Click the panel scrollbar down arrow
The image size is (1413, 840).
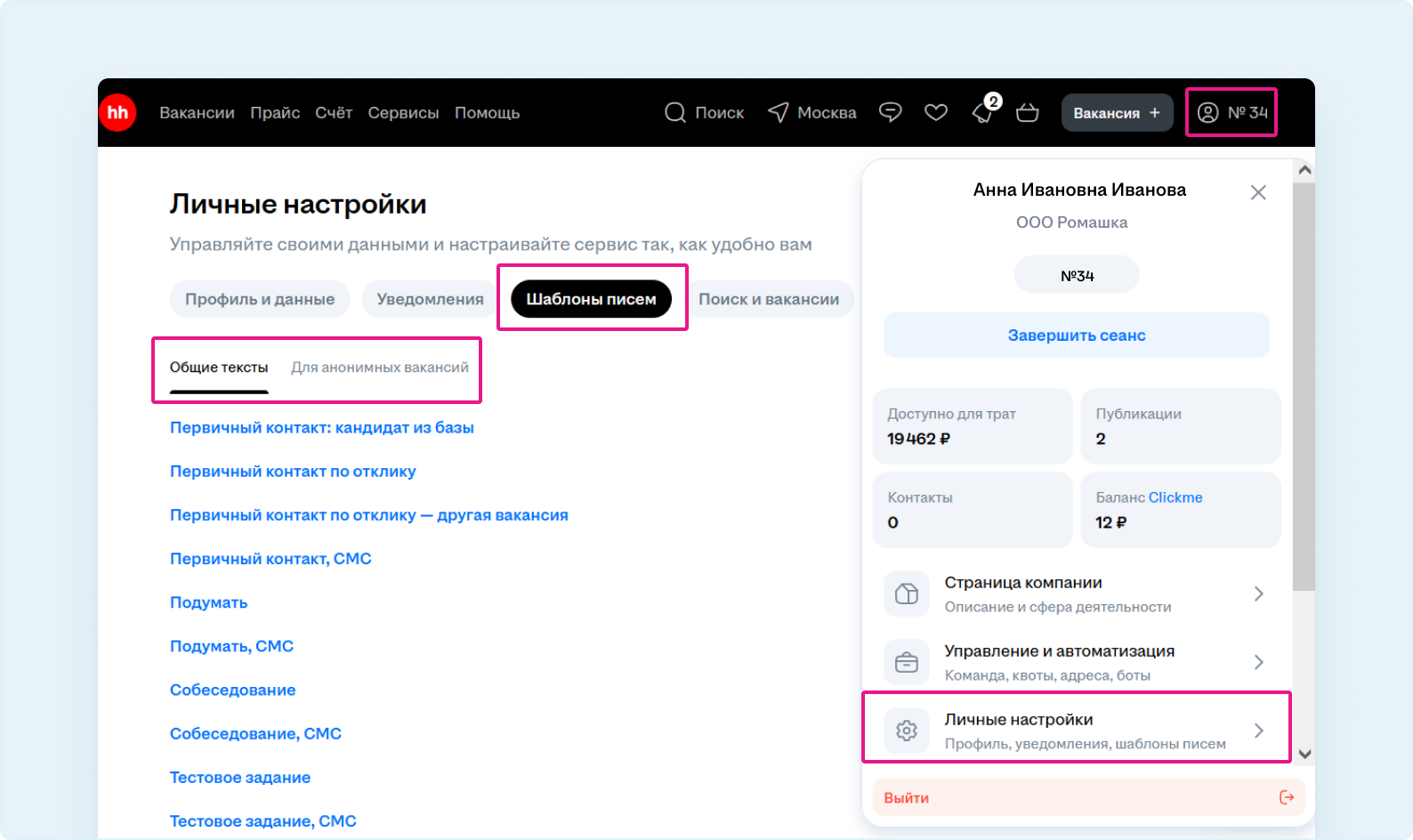1304,755
